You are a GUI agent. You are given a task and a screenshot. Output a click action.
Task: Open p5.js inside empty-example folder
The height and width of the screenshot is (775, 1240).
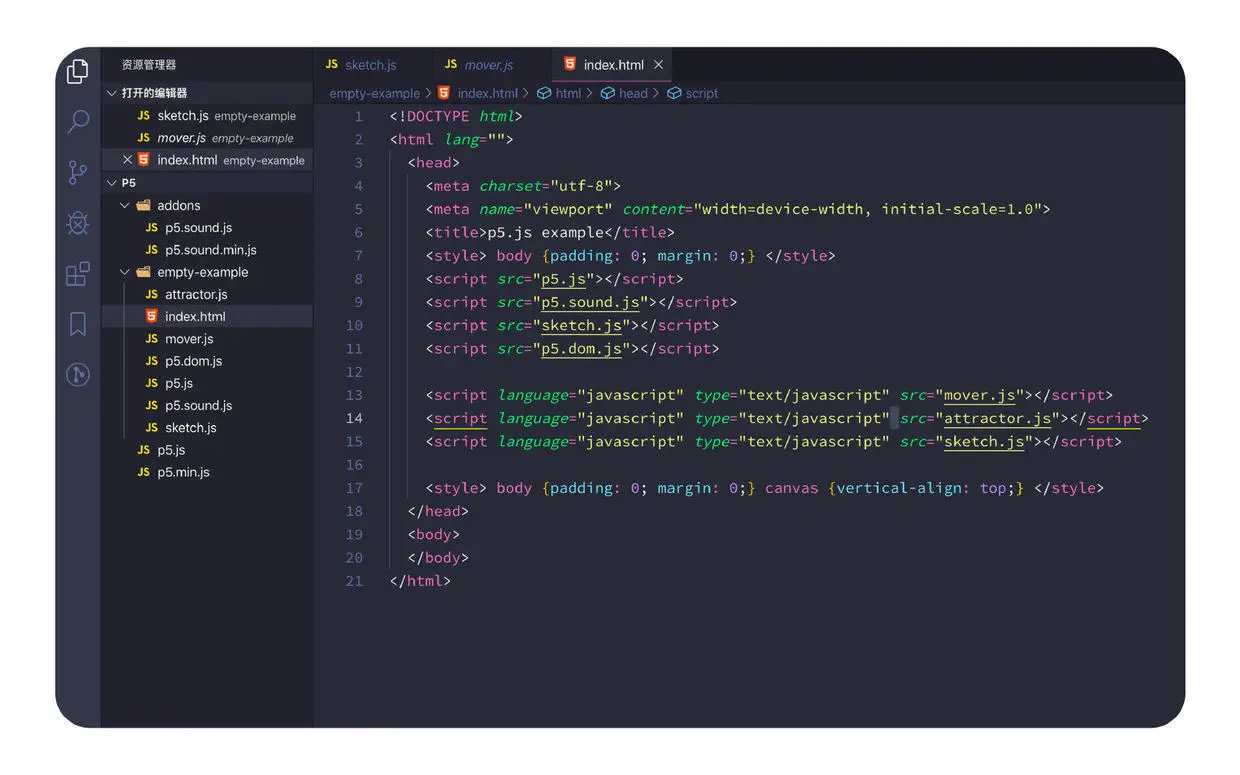pos(209,383)
